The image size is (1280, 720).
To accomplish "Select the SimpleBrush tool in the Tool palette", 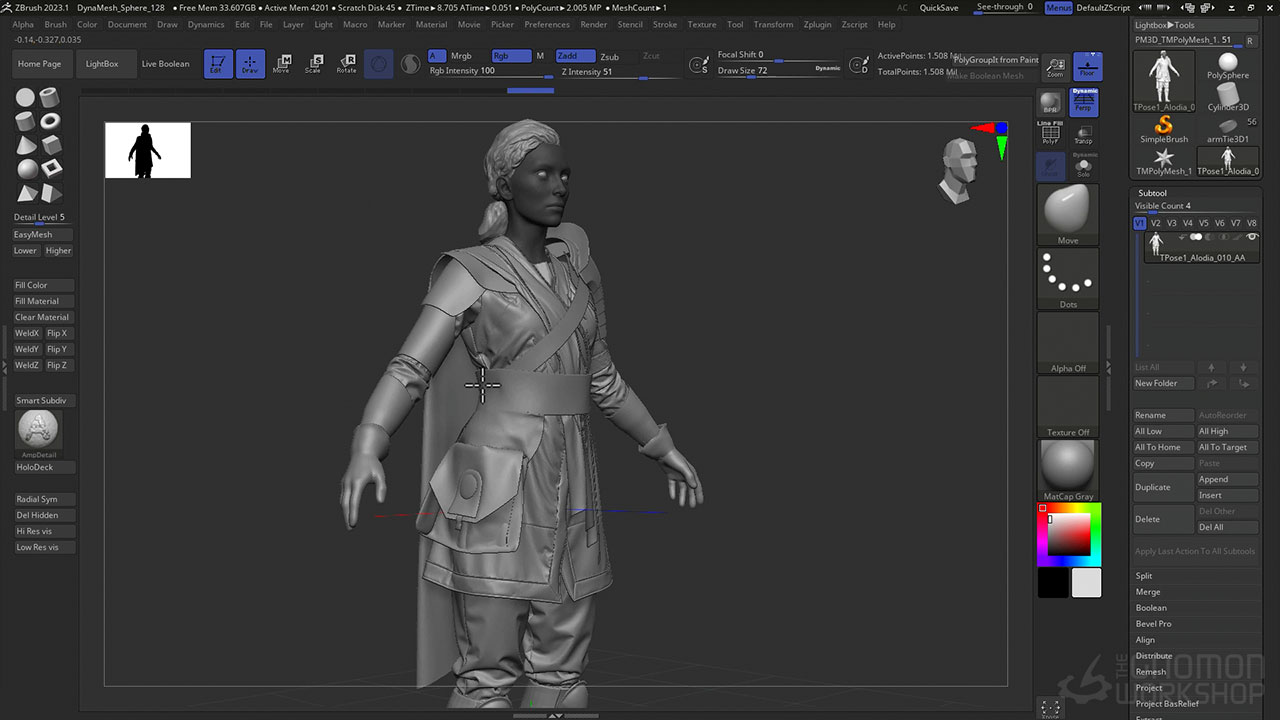I will [x=1163, y=130].
